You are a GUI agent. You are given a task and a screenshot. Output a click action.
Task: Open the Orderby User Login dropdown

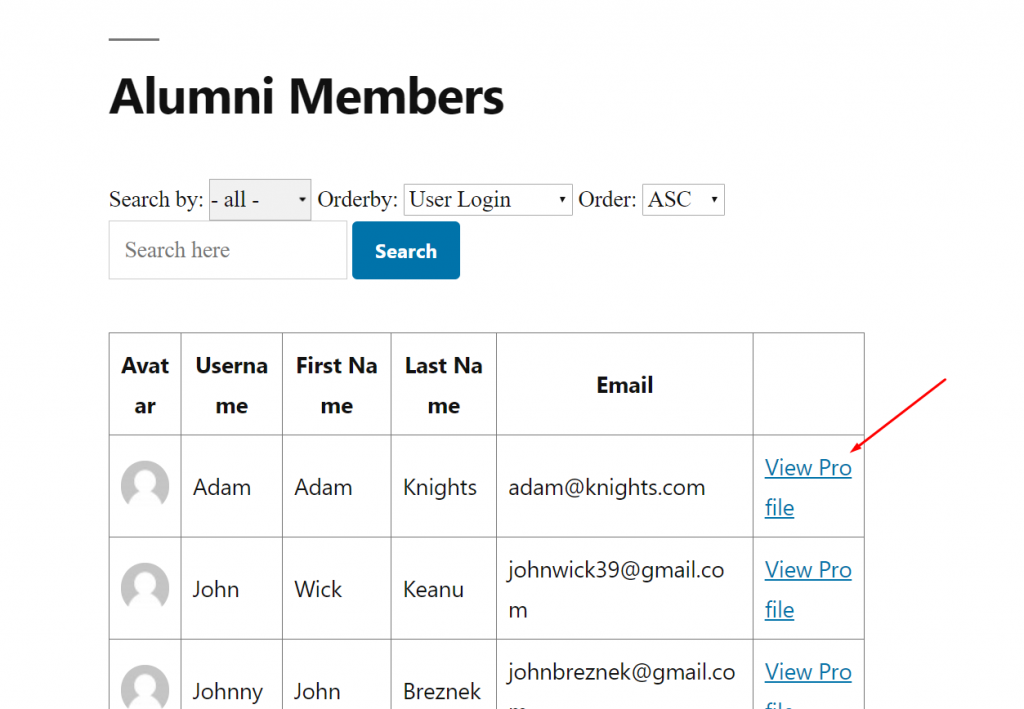[x=488, y=199]
